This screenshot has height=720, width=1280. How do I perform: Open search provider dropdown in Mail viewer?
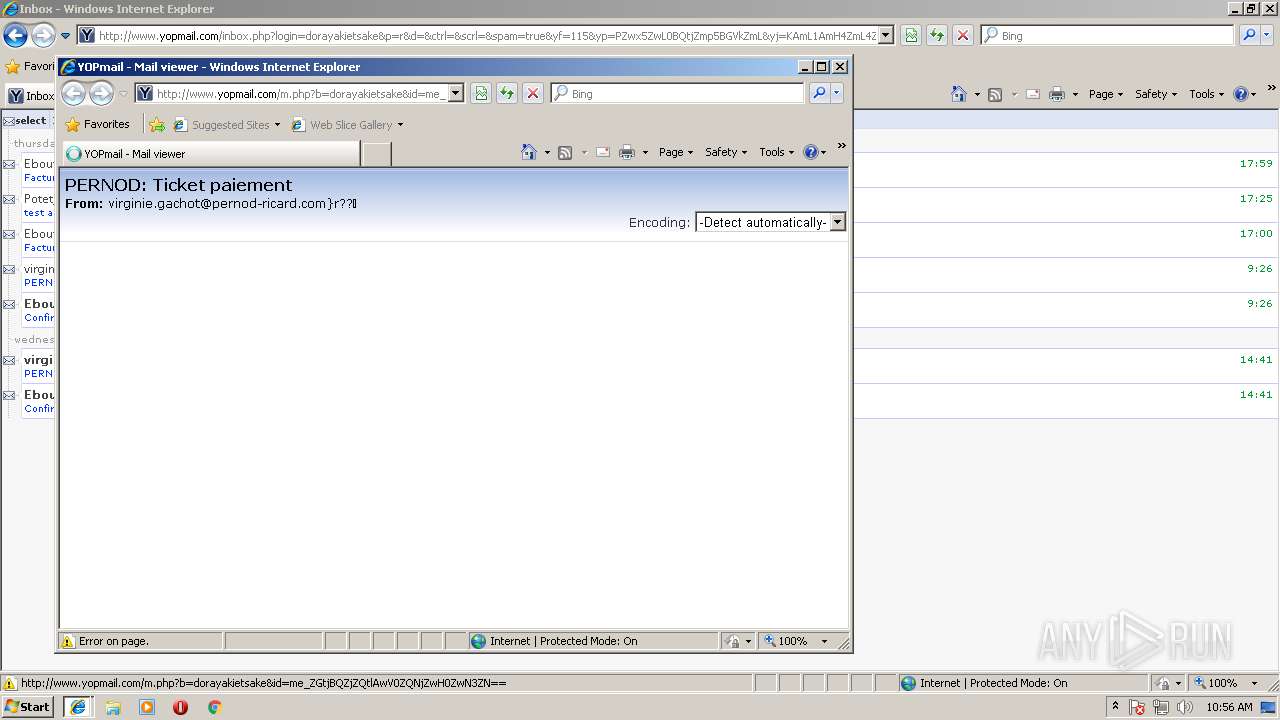pos(837,93)
